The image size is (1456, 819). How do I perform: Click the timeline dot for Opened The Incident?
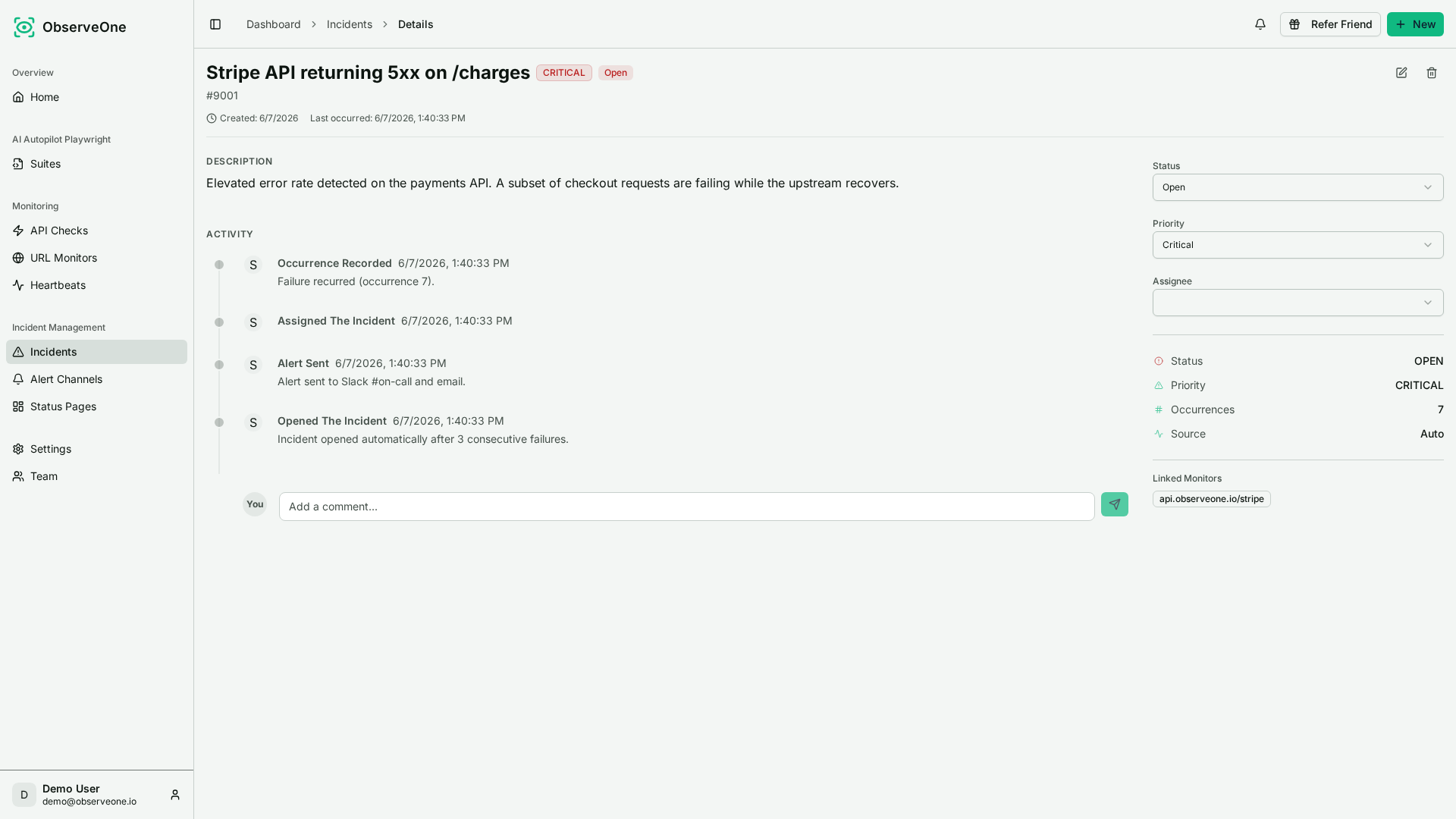pyautogui.click(x=219, y=422)
